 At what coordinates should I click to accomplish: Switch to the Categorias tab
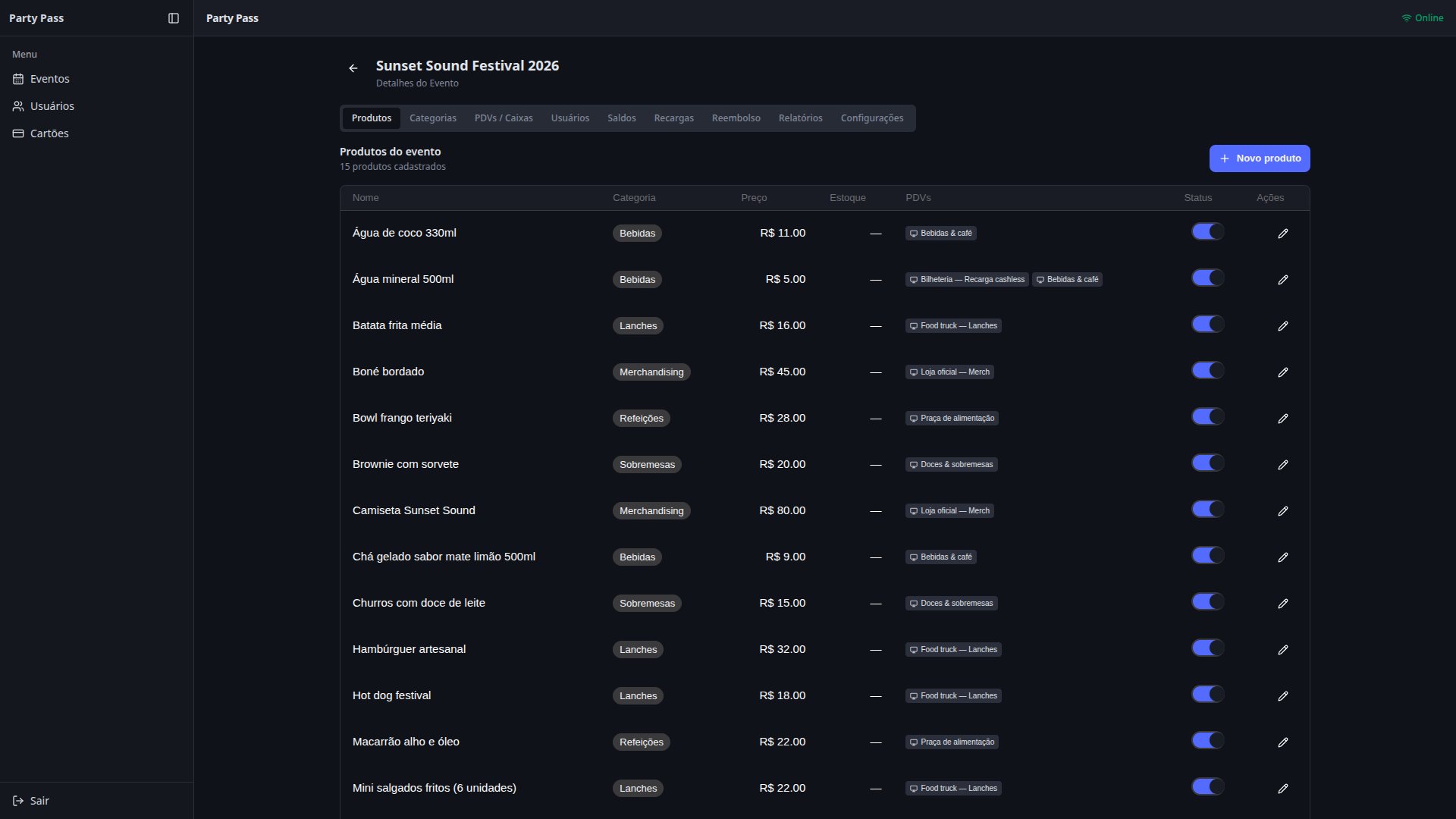[432, 118]
